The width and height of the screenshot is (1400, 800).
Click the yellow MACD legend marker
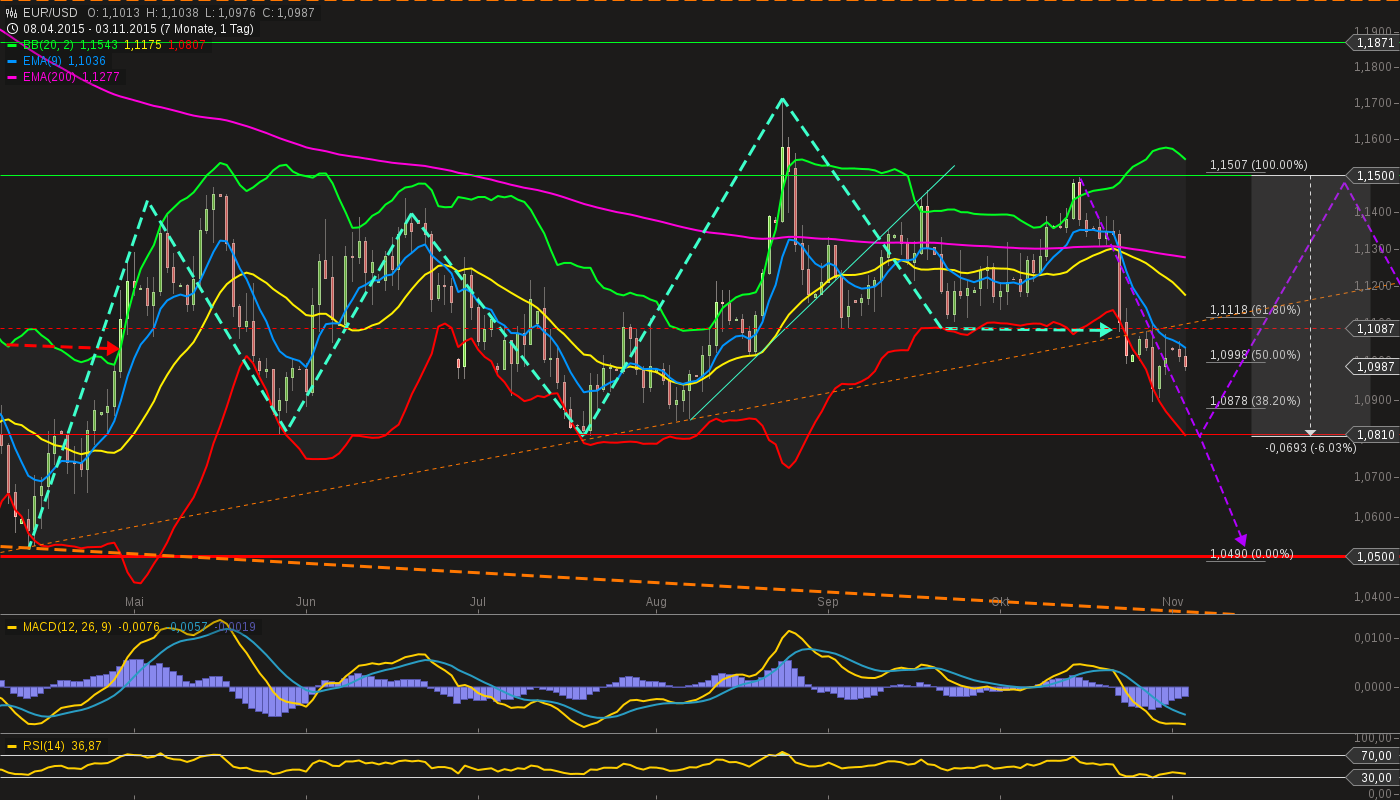point(12,627)
